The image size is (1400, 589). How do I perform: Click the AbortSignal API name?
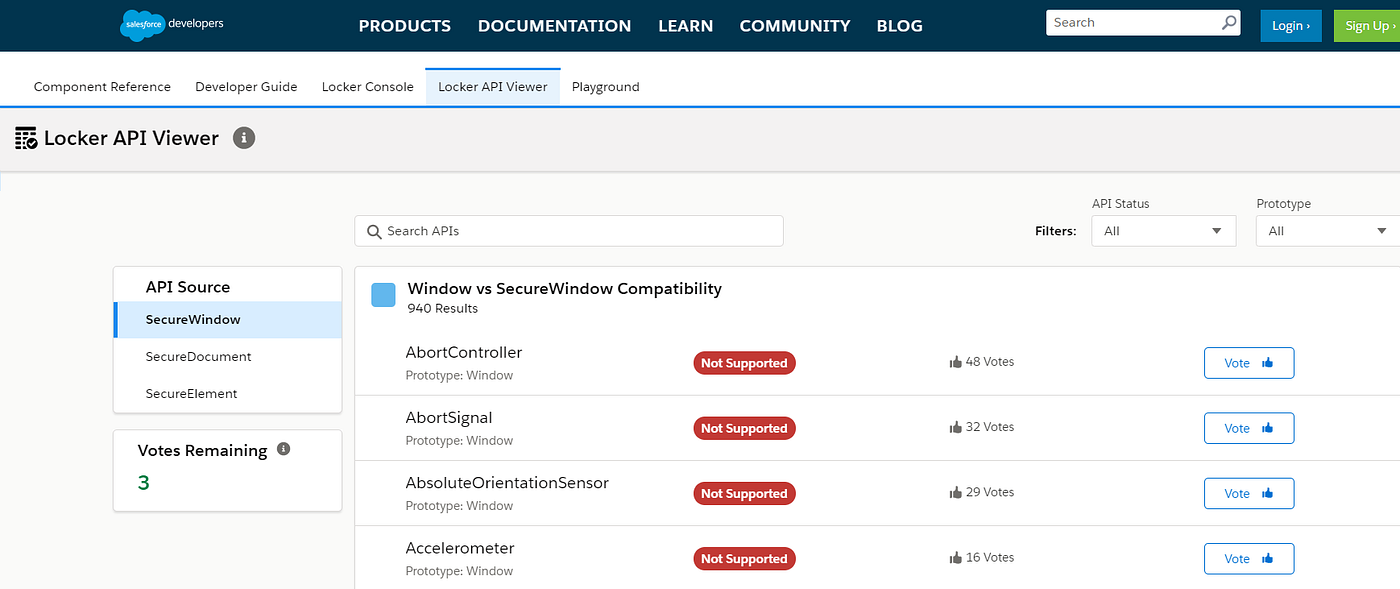(x=449, y=418)
